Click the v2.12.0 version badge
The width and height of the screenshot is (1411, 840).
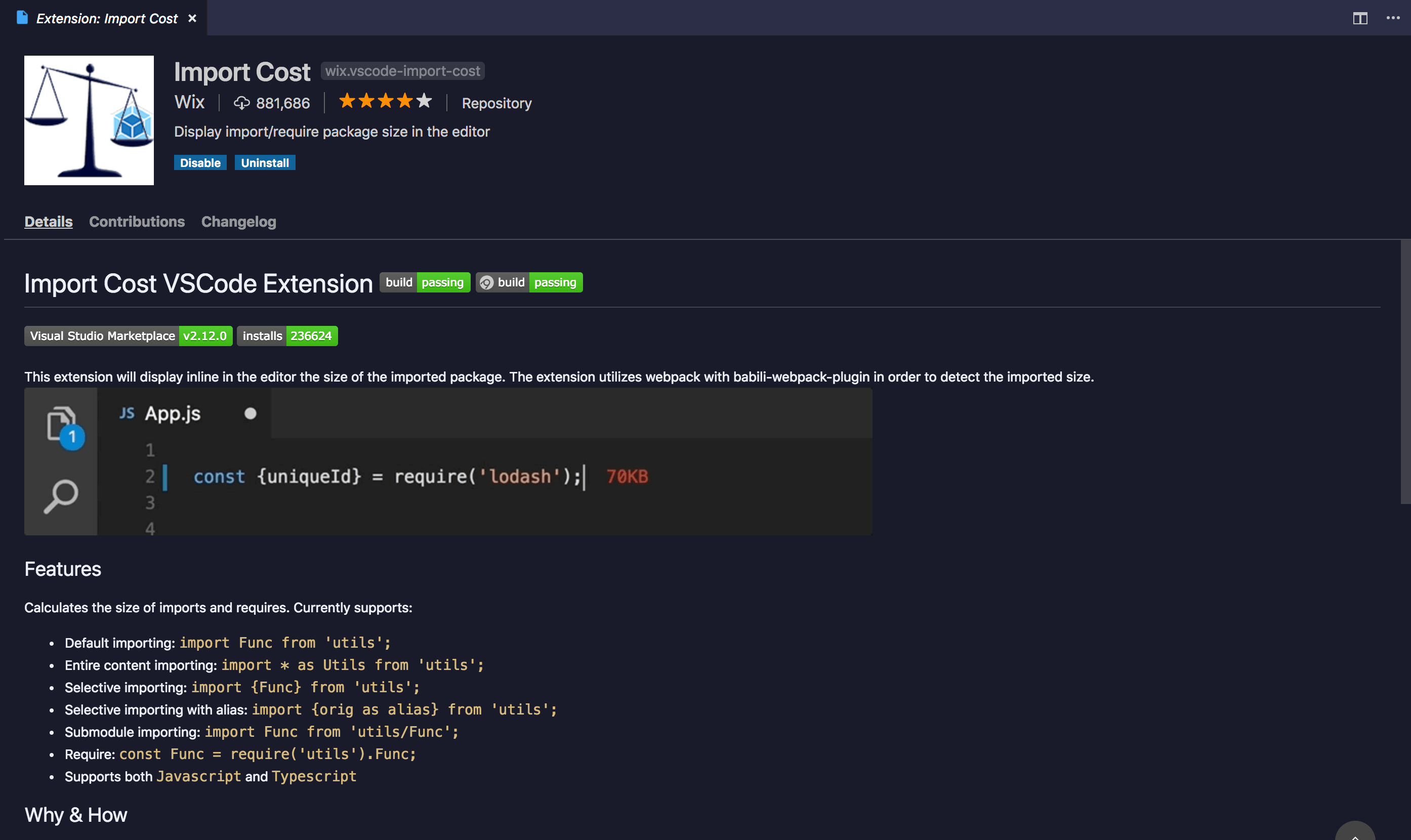[204, 335]
